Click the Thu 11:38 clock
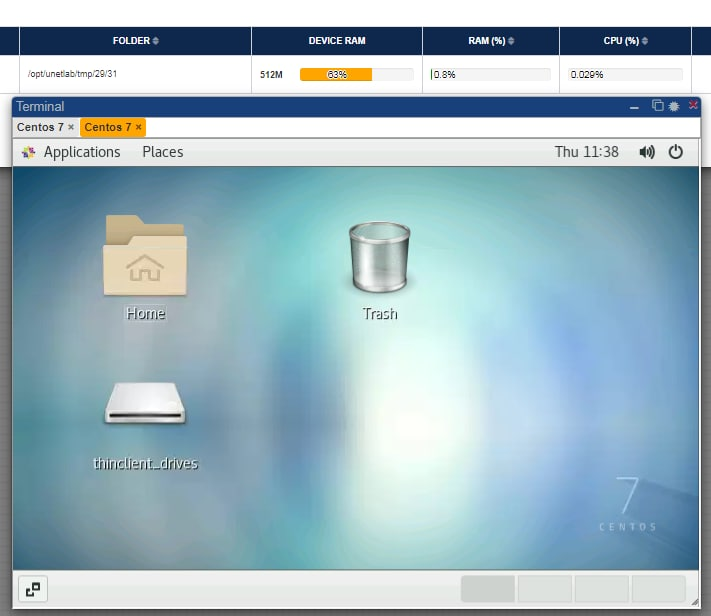Image resolution: width=711 pixels, height=616 pixels. point(586,152)
